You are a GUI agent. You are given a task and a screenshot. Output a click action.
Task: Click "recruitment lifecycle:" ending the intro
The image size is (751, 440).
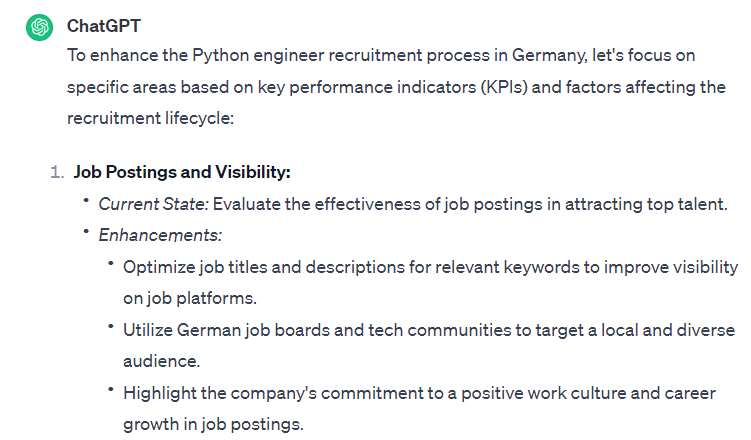coord(149,118)
